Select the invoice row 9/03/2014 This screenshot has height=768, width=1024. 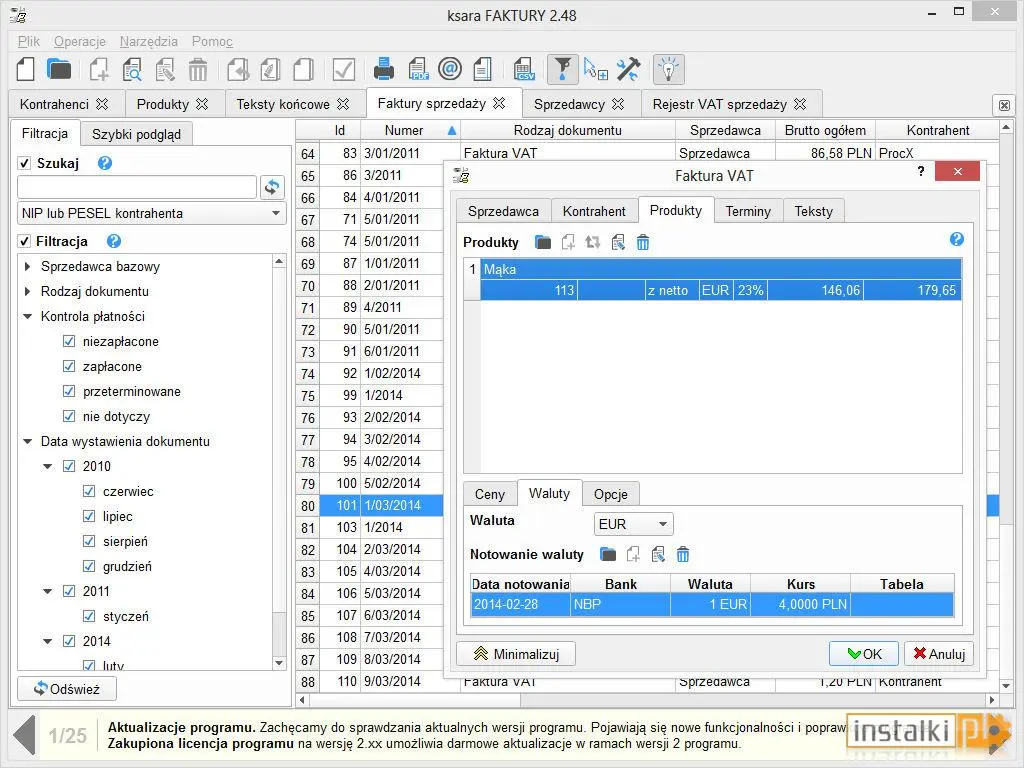click(647, 681)
